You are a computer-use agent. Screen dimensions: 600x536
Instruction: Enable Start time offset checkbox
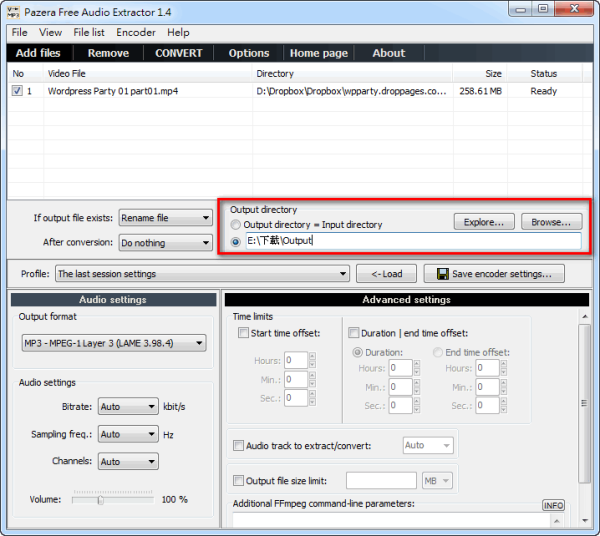(x=244, y=333)
